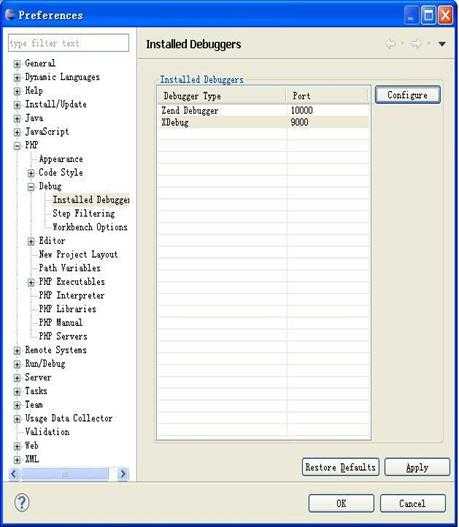Viewport: 459px width, 527px height.
Task: Expand the Team preferences node
Action: [17, 405]
